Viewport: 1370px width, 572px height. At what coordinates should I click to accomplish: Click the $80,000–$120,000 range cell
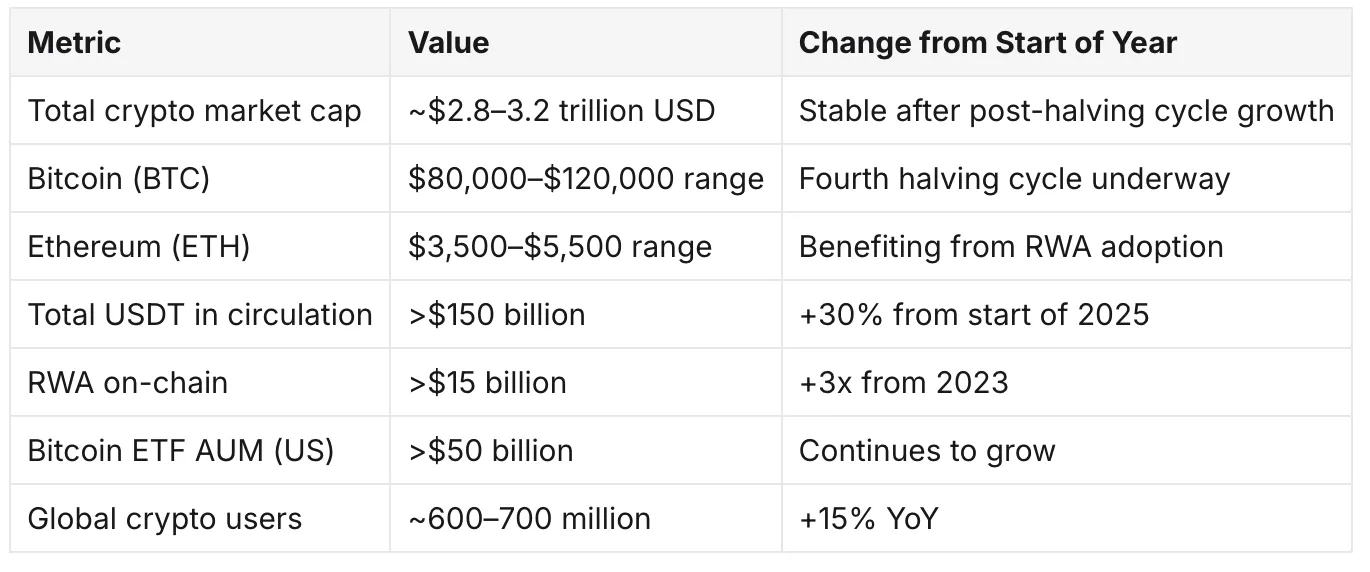point(586,179)
